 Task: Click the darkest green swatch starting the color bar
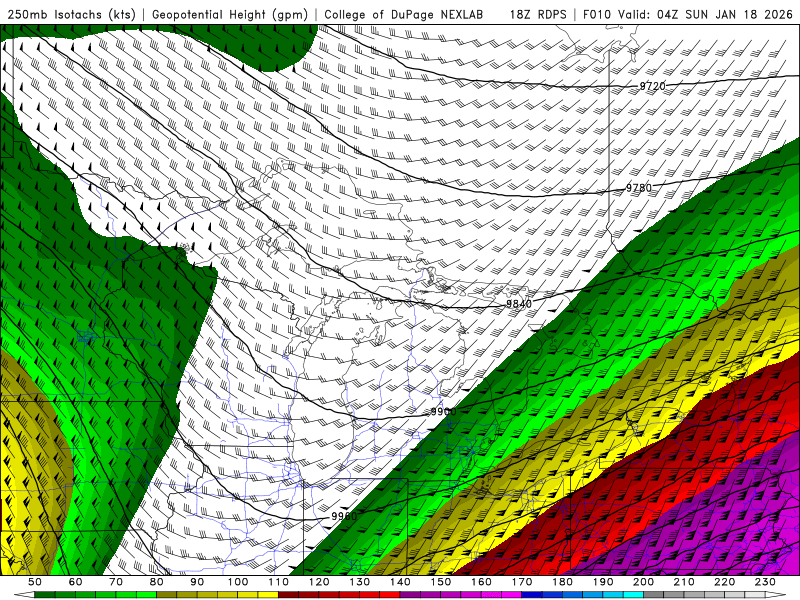click(x=45, y=595)
